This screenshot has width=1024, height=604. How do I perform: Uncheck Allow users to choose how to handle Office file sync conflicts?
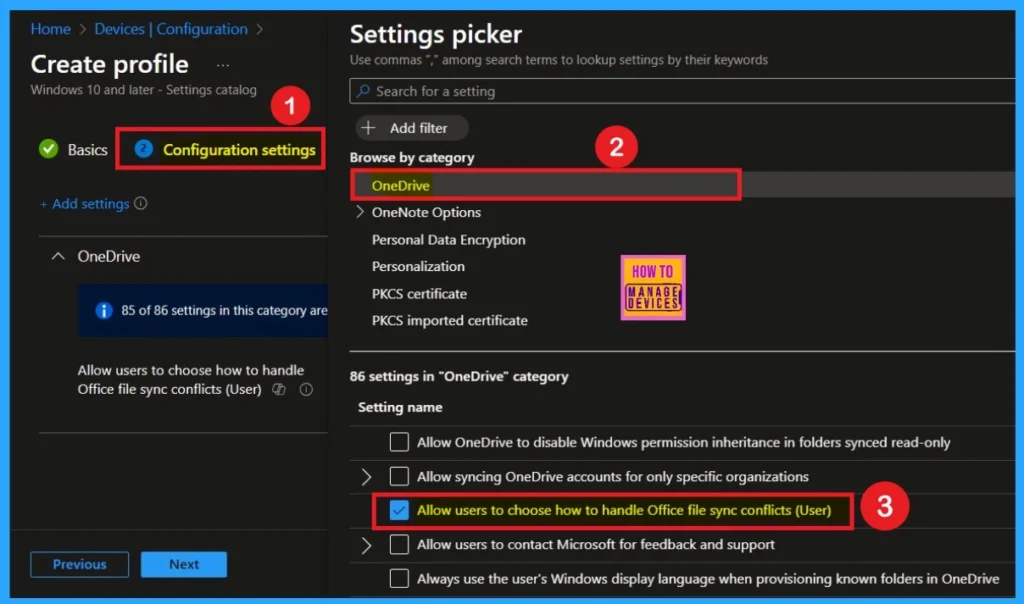pyautogui.click(x=399, y=510)
